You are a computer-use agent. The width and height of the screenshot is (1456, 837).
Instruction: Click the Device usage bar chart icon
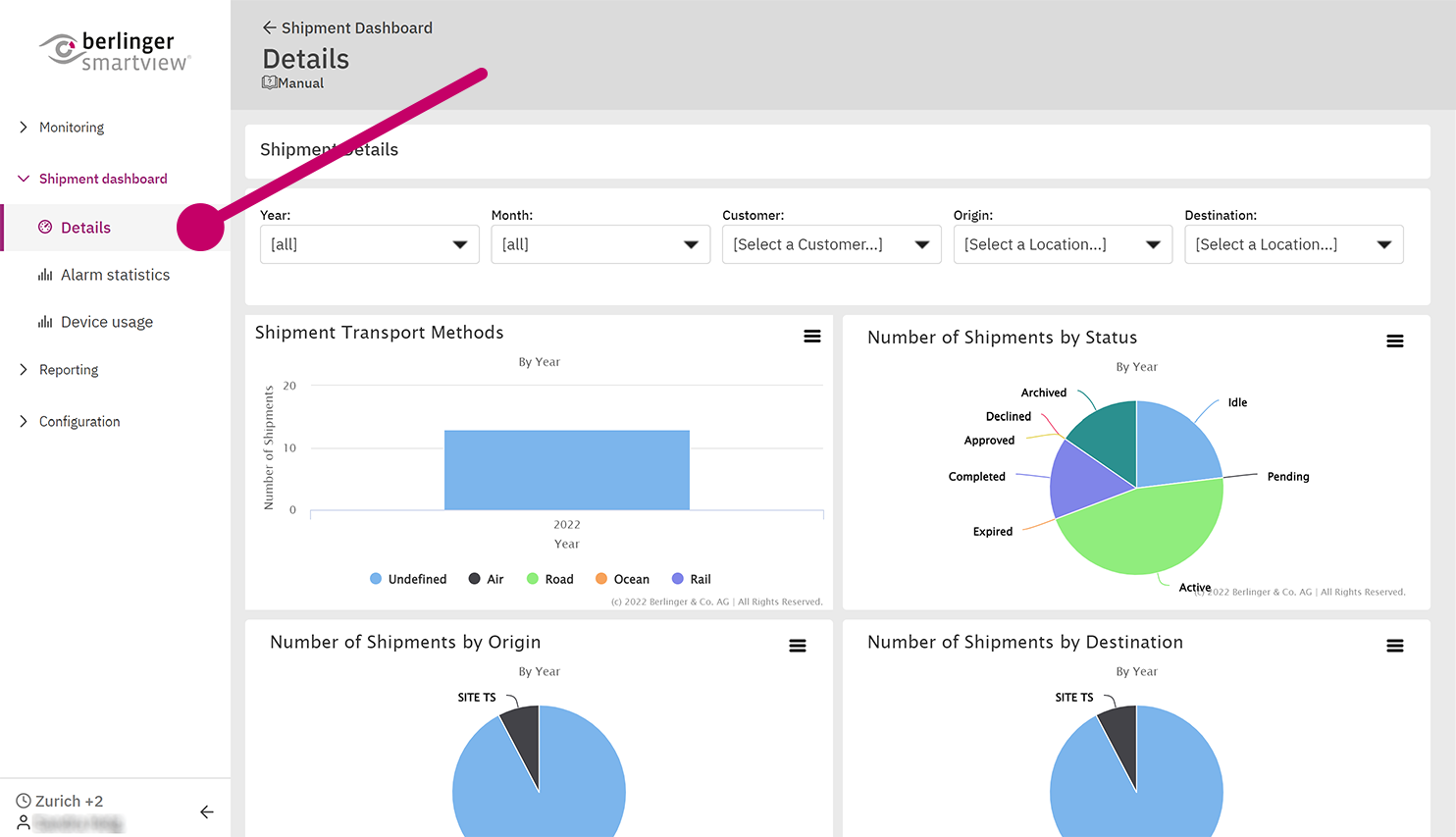(x=45, y=322)
